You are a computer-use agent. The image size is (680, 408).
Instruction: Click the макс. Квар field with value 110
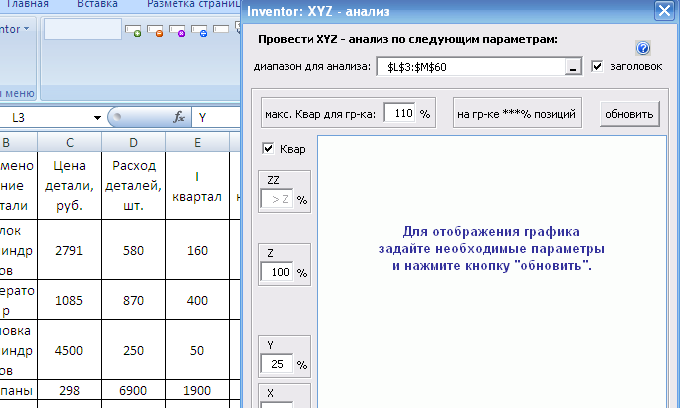coord(399,113)
